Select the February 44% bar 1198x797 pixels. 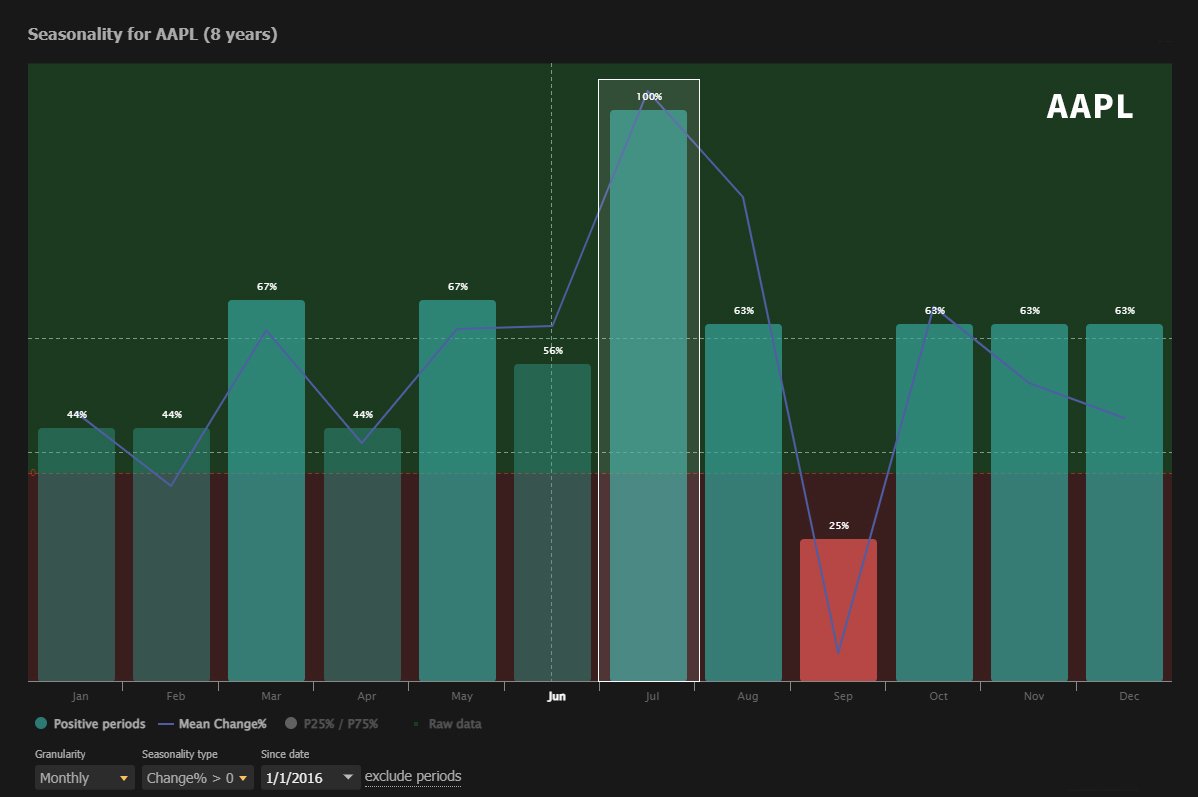pos(171,554)
